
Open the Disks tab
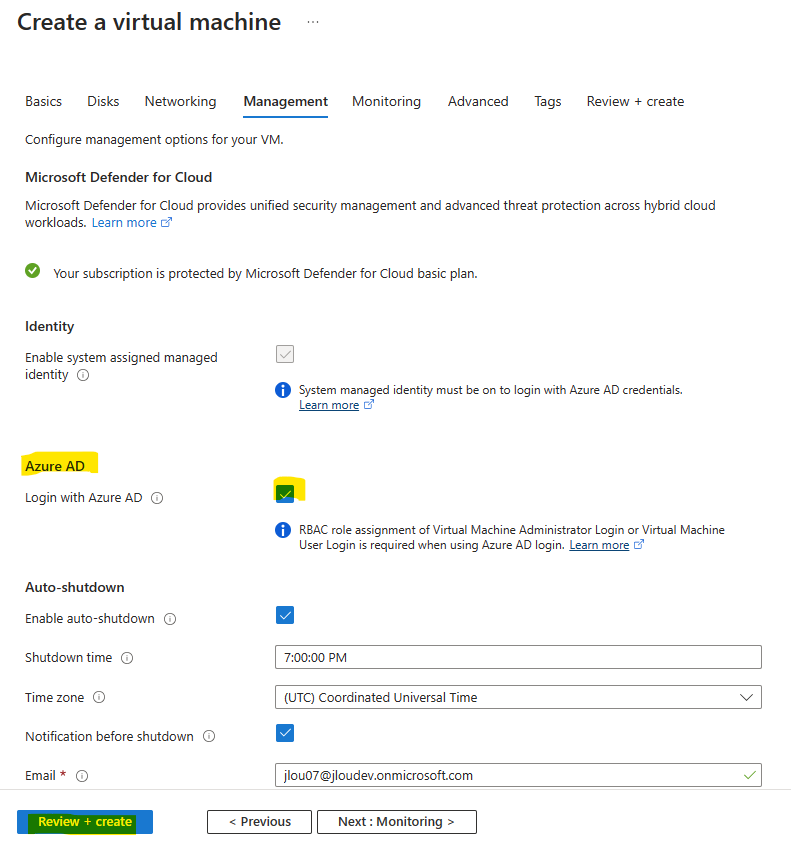(103, 101)
